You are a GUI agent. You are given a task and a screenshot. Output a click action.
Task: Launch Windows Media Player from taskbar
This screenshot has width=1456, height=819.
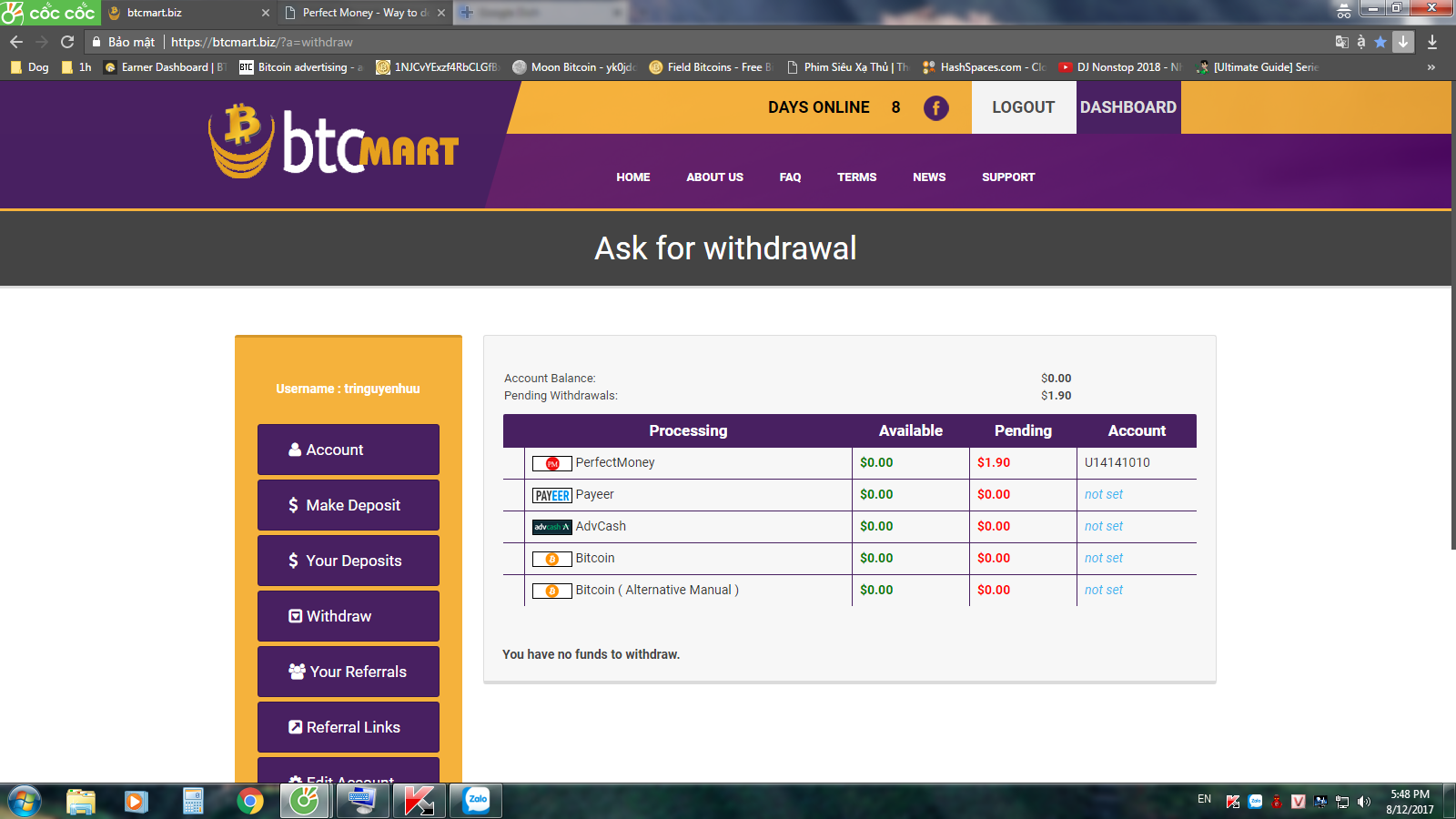(136, 801)
